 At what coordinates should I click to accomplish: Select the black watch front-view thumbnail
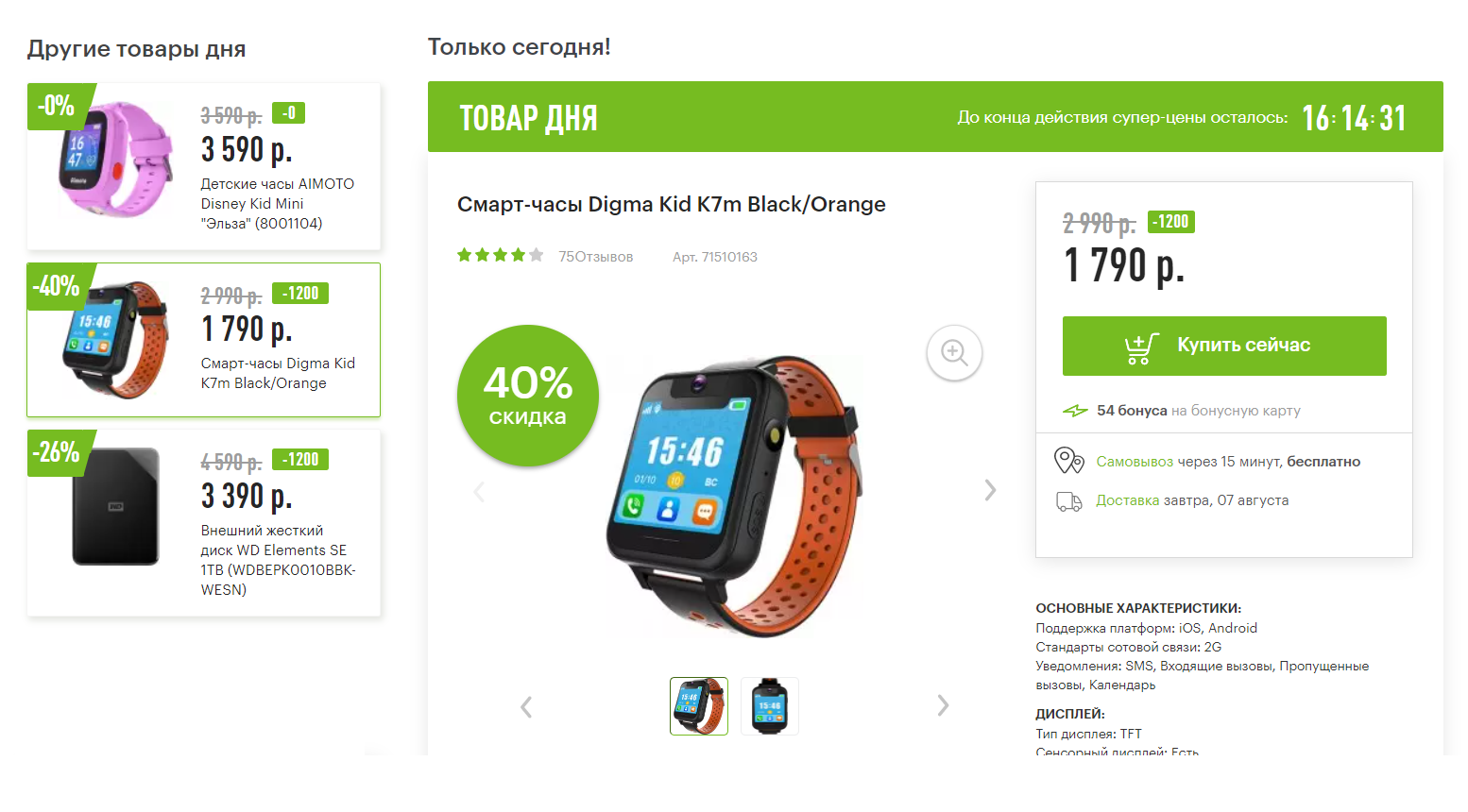coord(770,706)
